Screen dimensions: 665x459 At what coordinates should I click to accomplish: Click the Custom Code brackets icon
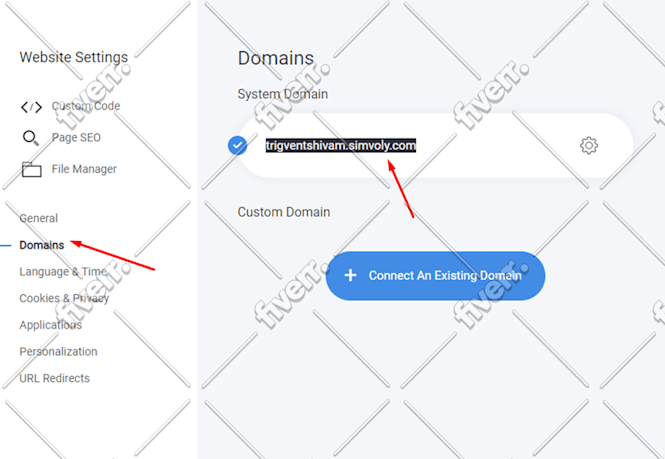[x=31, y=107]
